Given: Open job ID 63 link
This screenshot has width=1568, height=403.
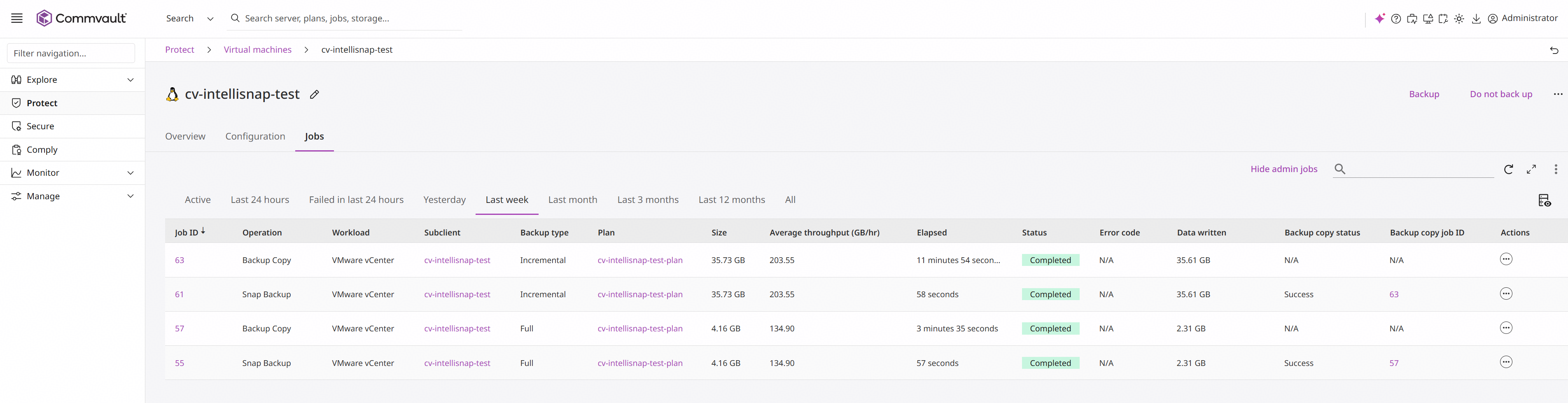Looking at the screenshot, I should [x=180, y=260].
